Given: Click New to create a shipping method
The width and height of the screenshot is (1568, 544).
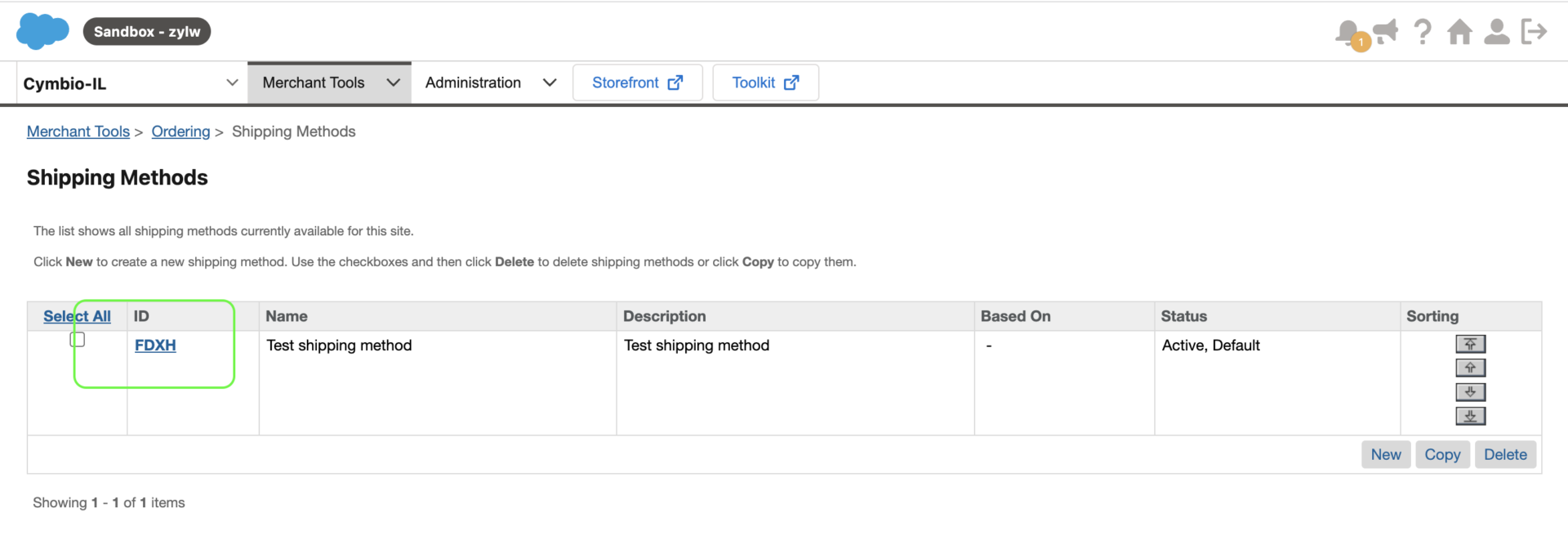Looking at the screenshot, I should click(1386, 454).
